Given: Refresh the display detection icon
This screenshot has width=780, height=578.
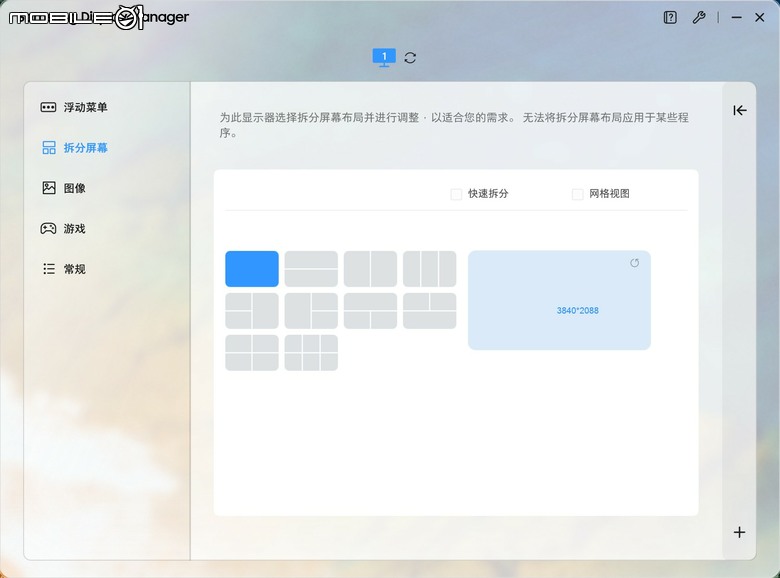Looking at the screenshot, I should coord(410,58).
